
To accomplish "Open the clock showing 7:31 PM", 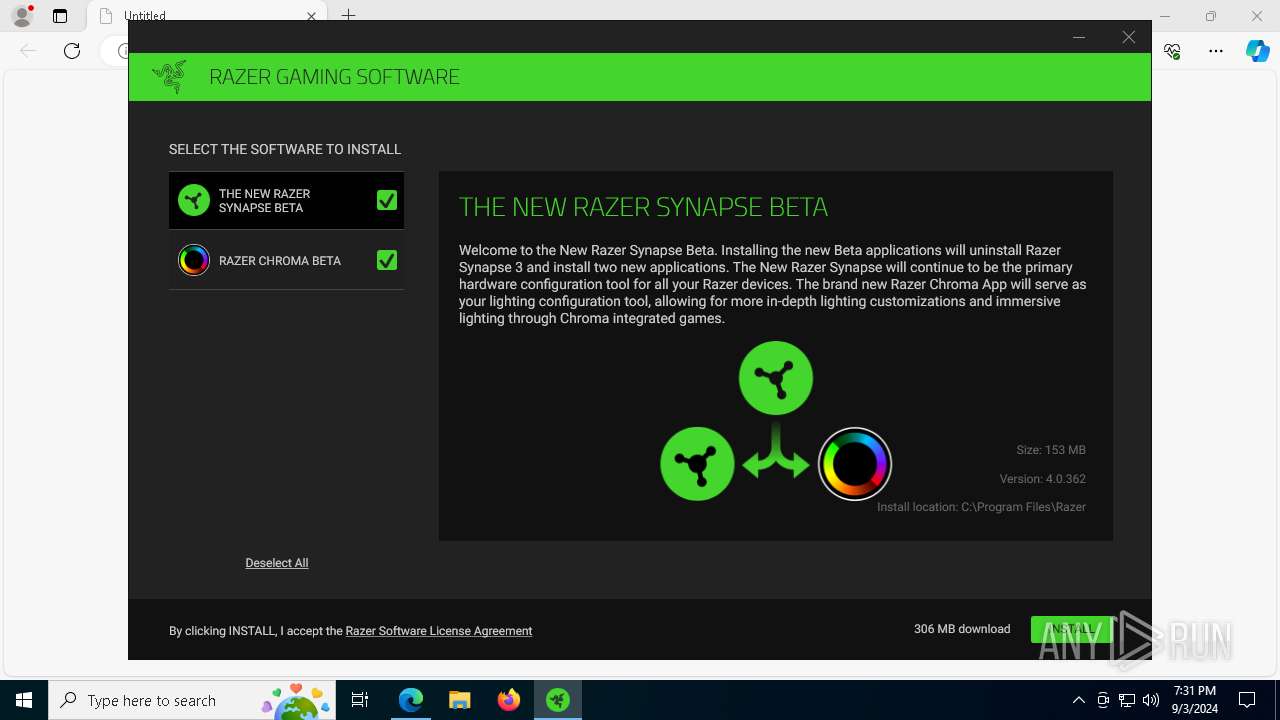I will tap(1195, 700).
